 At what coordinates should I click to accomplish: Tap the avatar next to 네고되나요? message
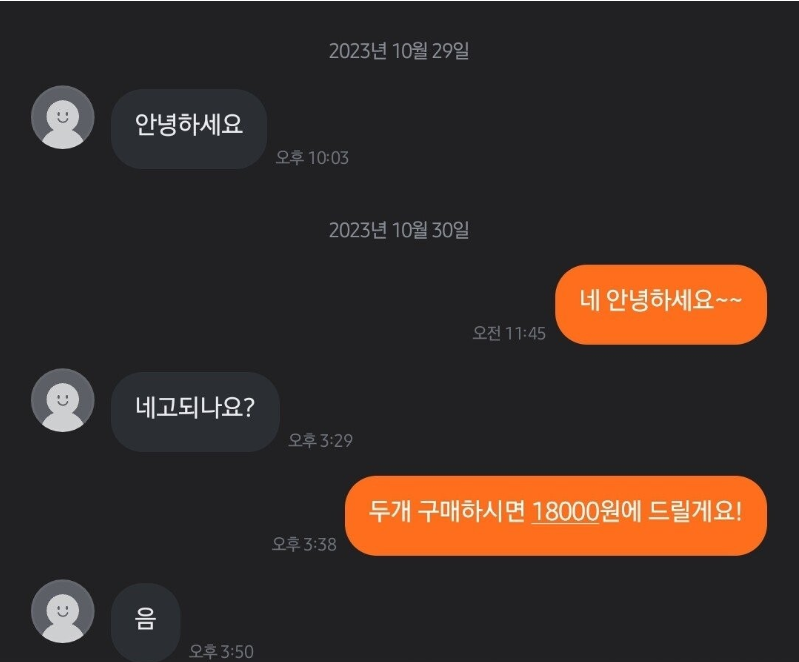tap(63, 400)
